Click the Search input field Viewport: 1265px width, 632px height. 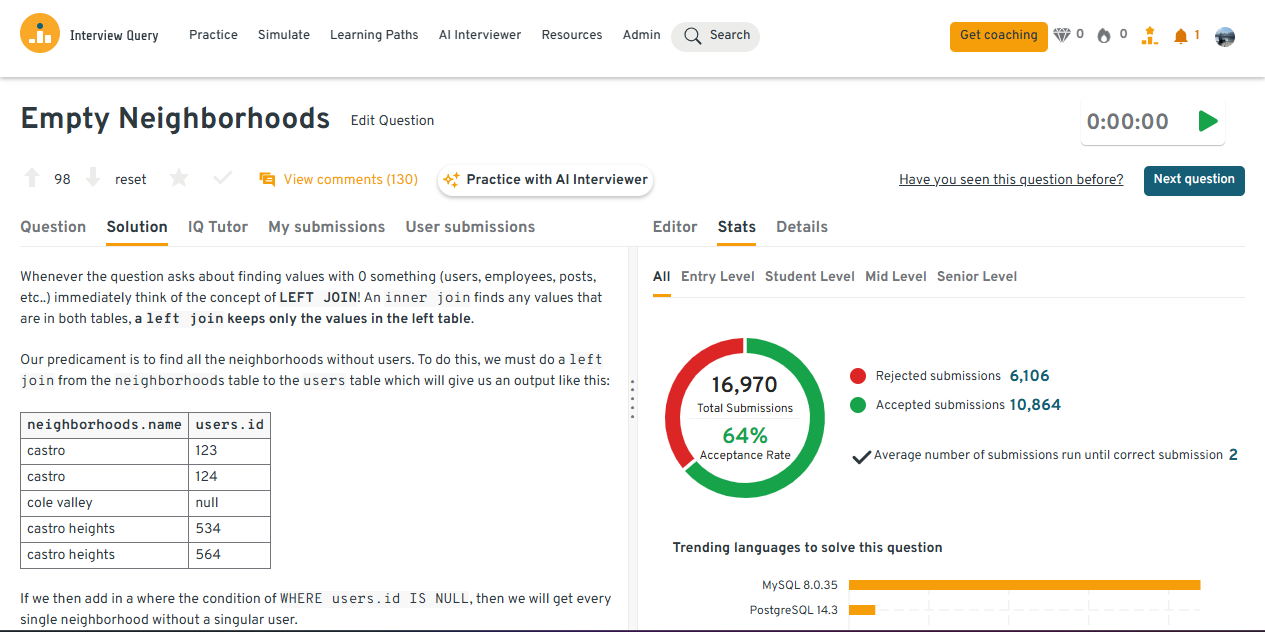[x=716, y=36]
